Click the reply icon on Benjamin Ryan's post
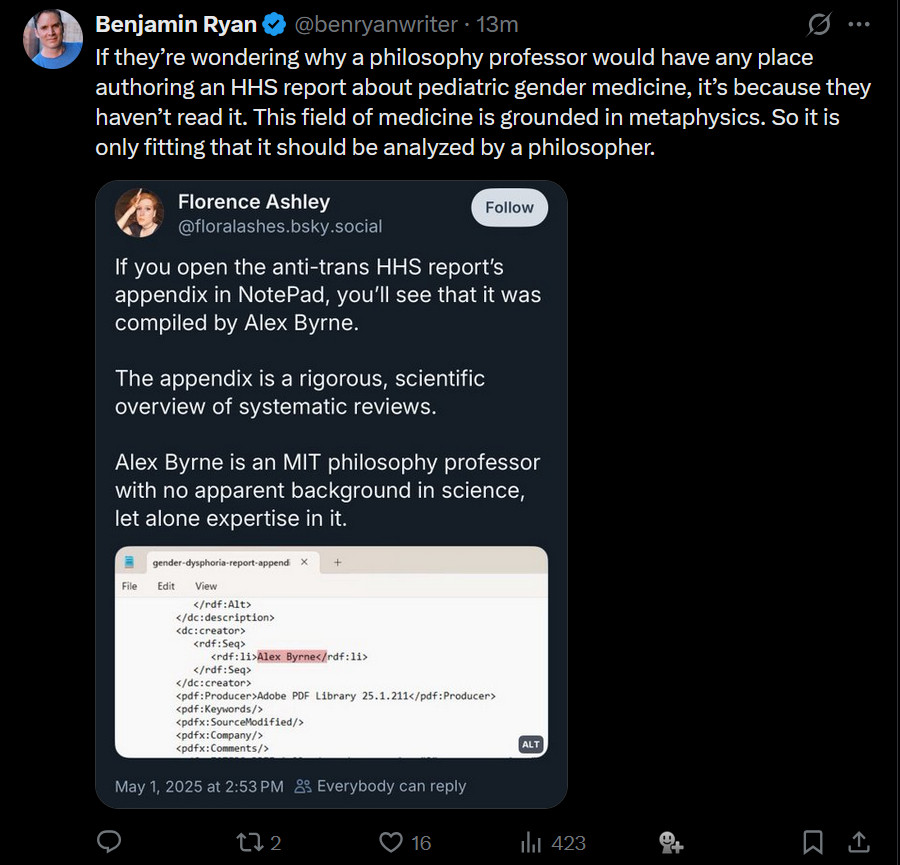 point(108,843)
